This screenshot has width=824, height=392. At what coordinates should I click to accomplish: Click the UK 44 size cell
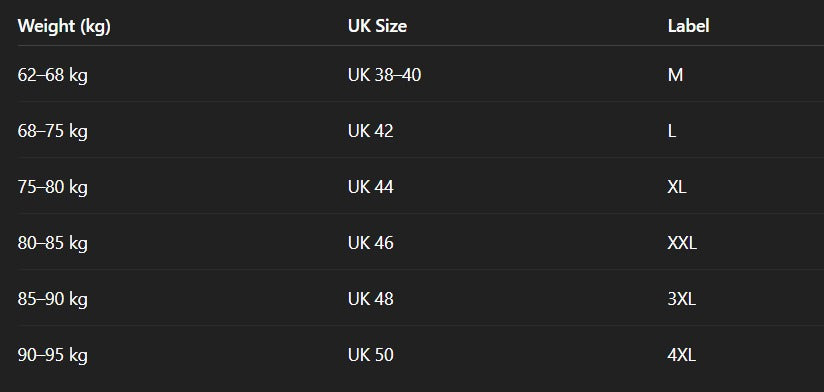click(x=370, y=187)
